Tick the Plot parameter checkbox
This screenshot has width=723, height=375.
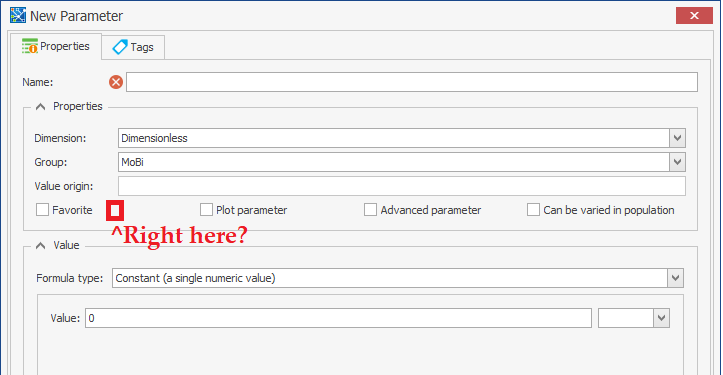206,210
